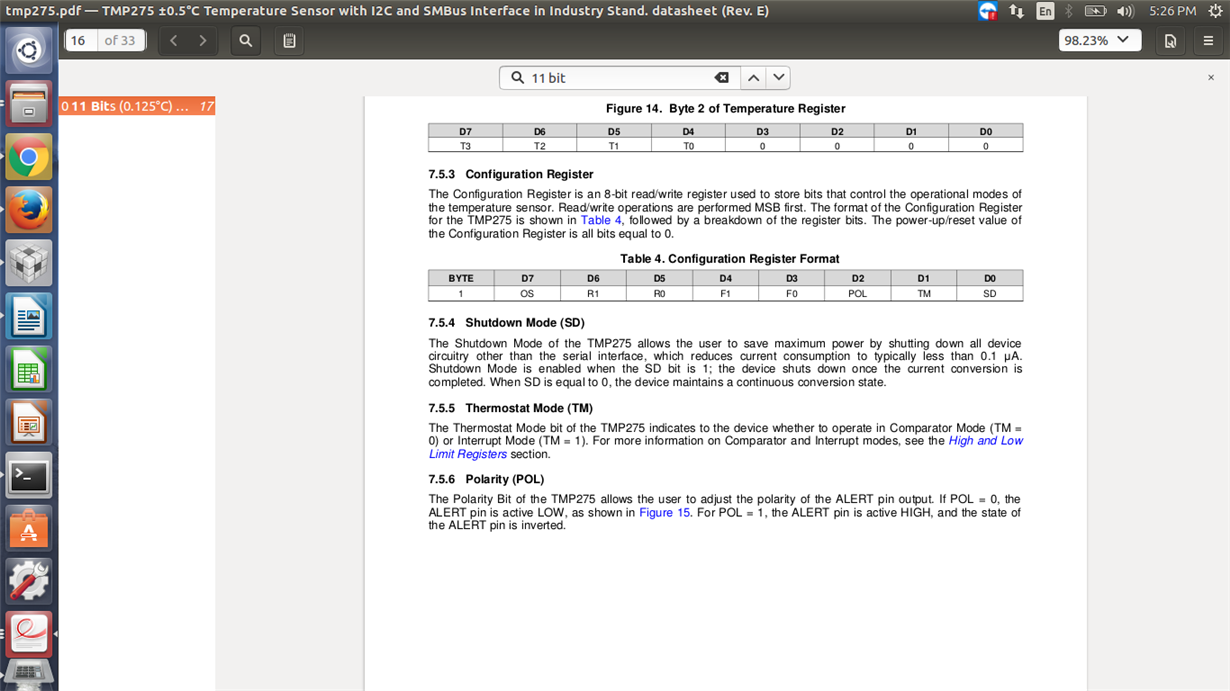Open LibreOffice Calc from launcher
This screenshot has width=1230, height=691.
click(x=29, y=371)
